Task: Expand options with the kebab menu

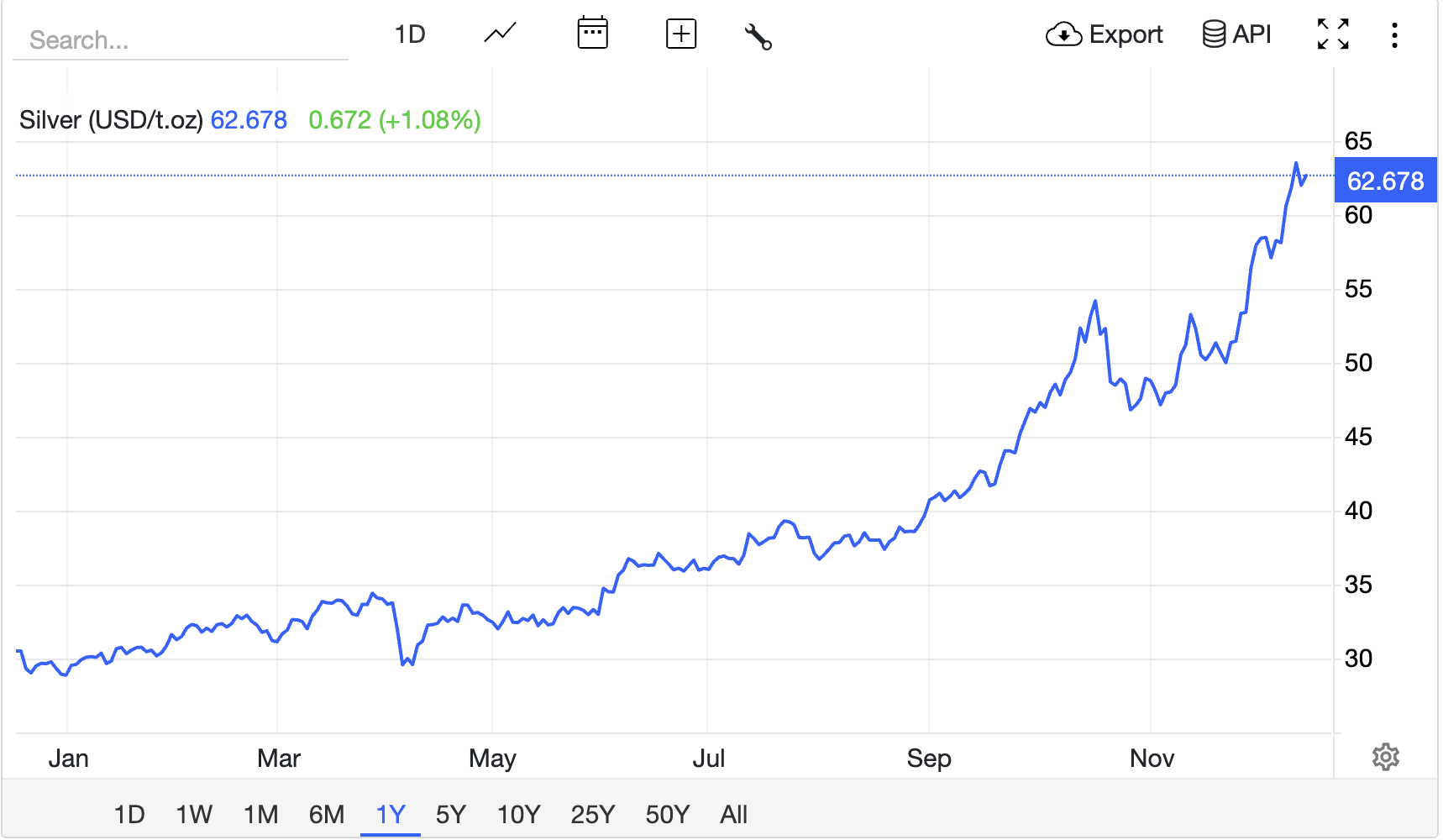Action: point(1395,34)
